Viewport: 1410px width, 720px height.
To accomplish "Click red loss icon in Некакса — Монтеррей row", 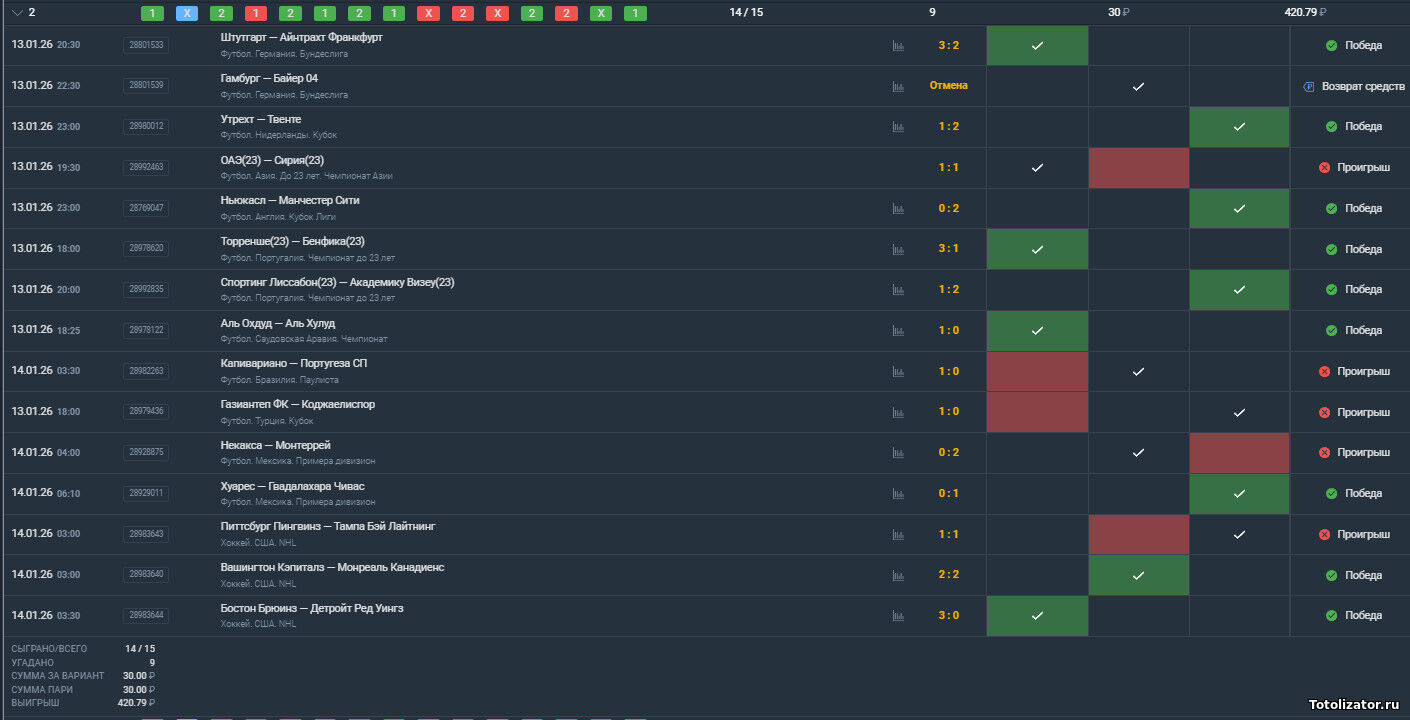I will tap(1324, 453).
